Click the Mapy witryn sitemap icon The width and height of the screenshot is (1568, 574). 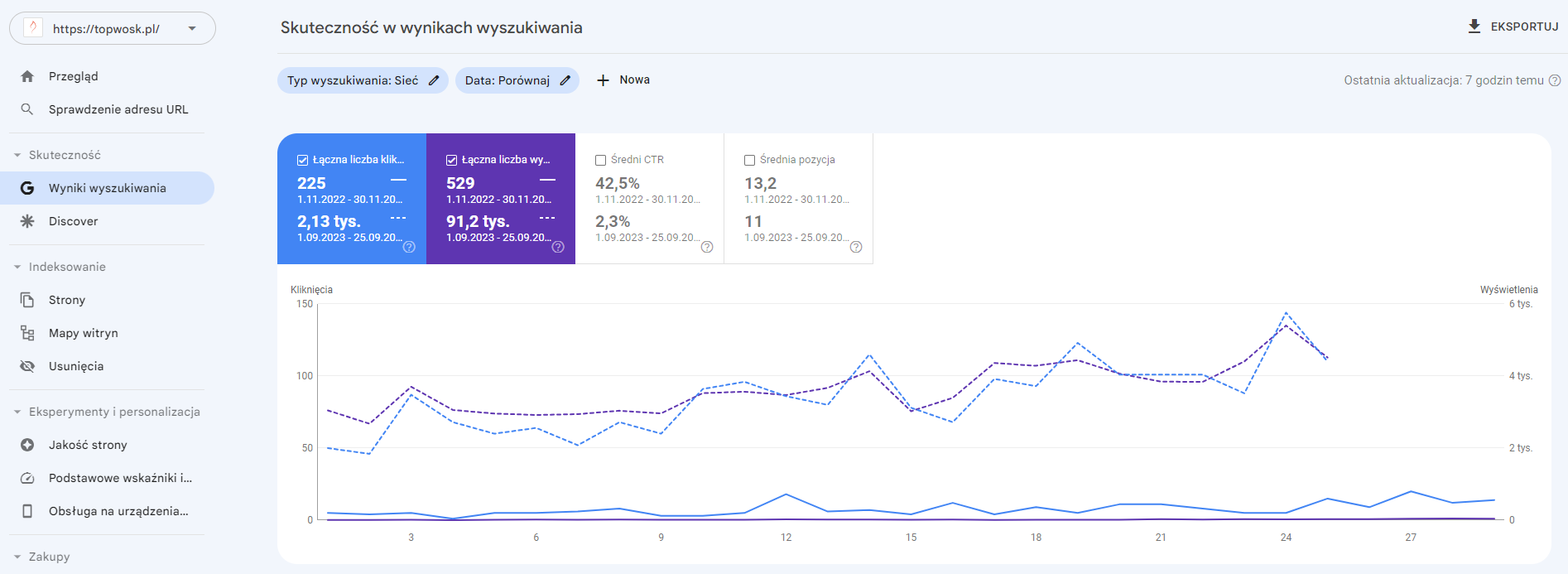(x=27, y=333)
